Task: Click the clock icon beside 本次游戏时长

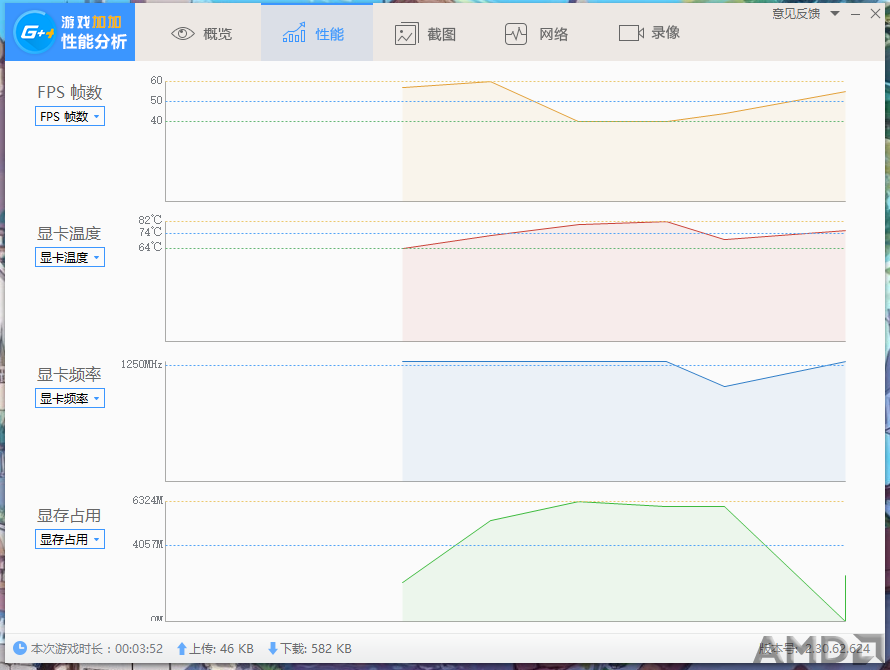Action: click(20, 648)
